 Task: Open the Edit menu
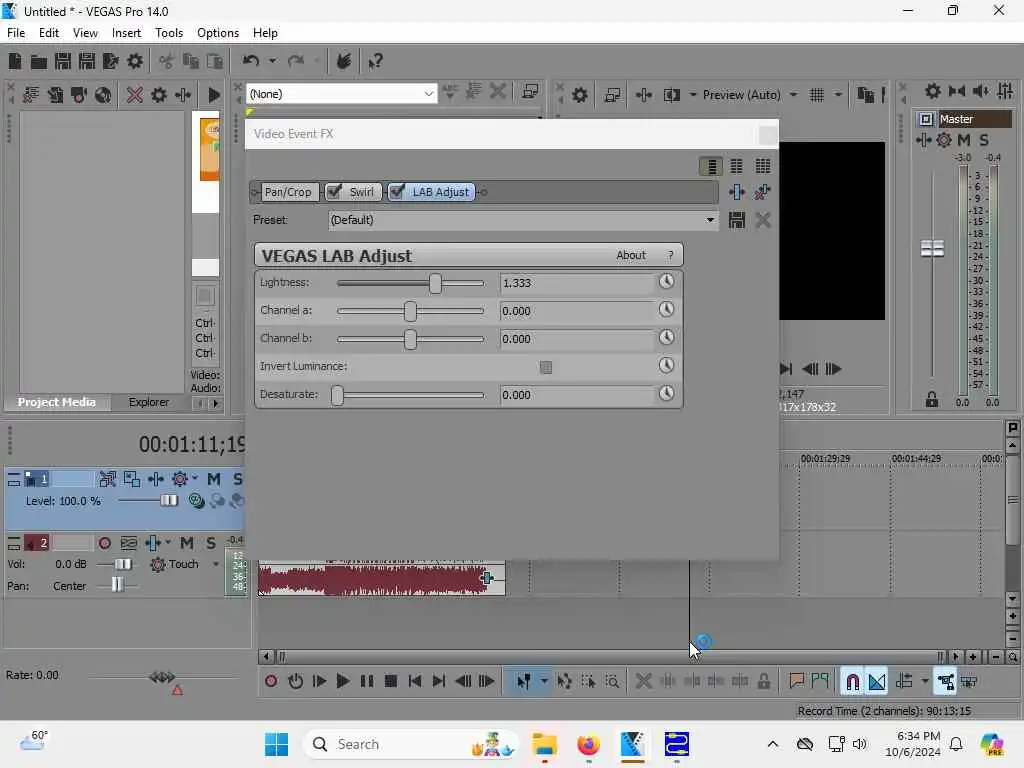(x=48, y=33)
